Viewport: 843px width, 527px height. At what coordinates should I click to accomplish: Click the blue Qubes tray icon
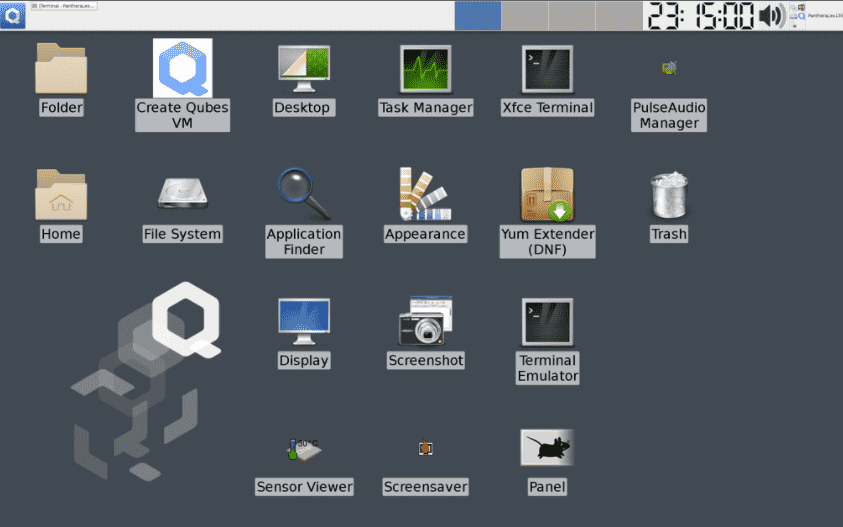click(801, 16)
